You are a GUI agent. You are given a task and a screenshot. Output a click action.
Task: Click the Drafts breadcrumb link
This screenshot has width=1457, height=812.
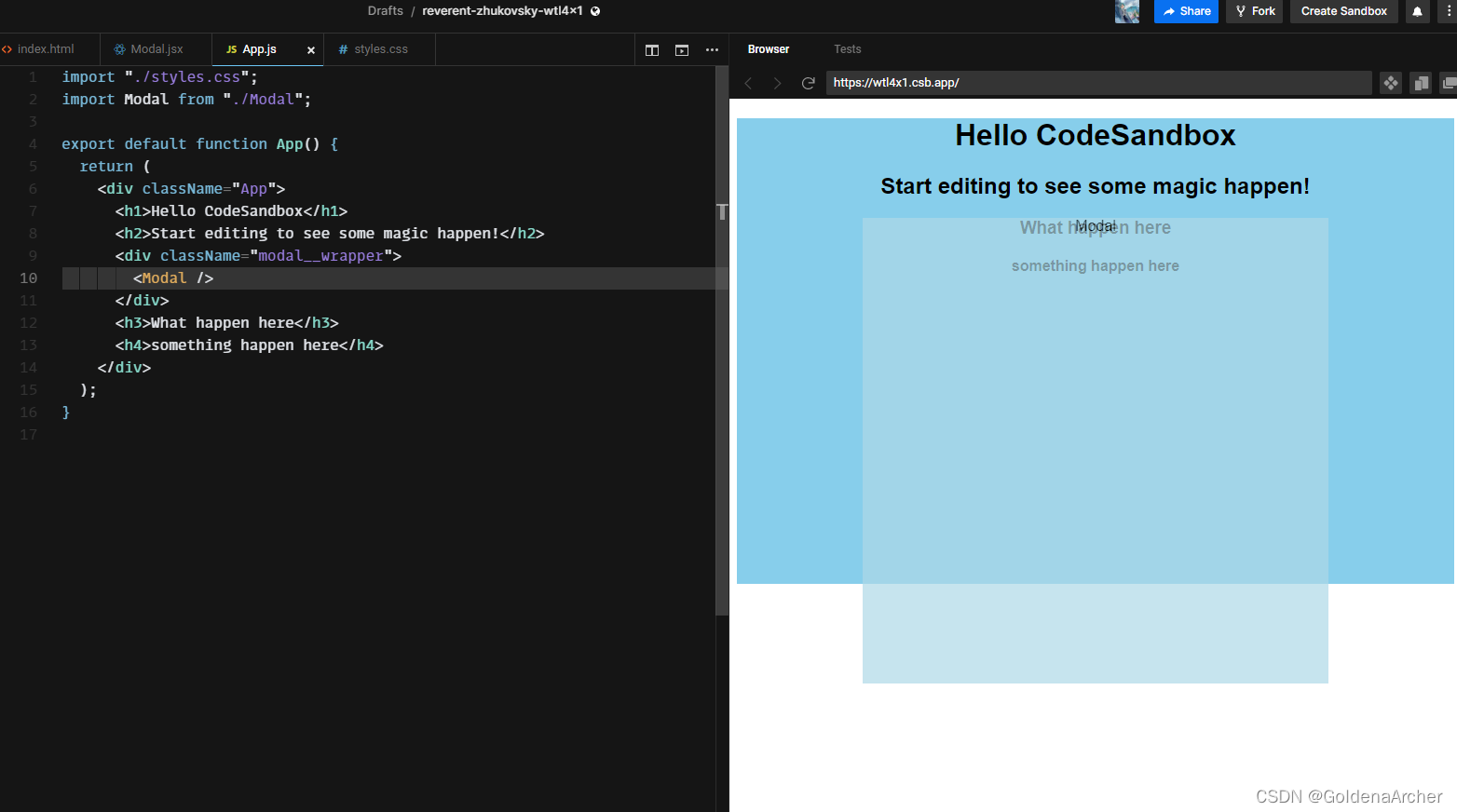(x=386, y=11)
